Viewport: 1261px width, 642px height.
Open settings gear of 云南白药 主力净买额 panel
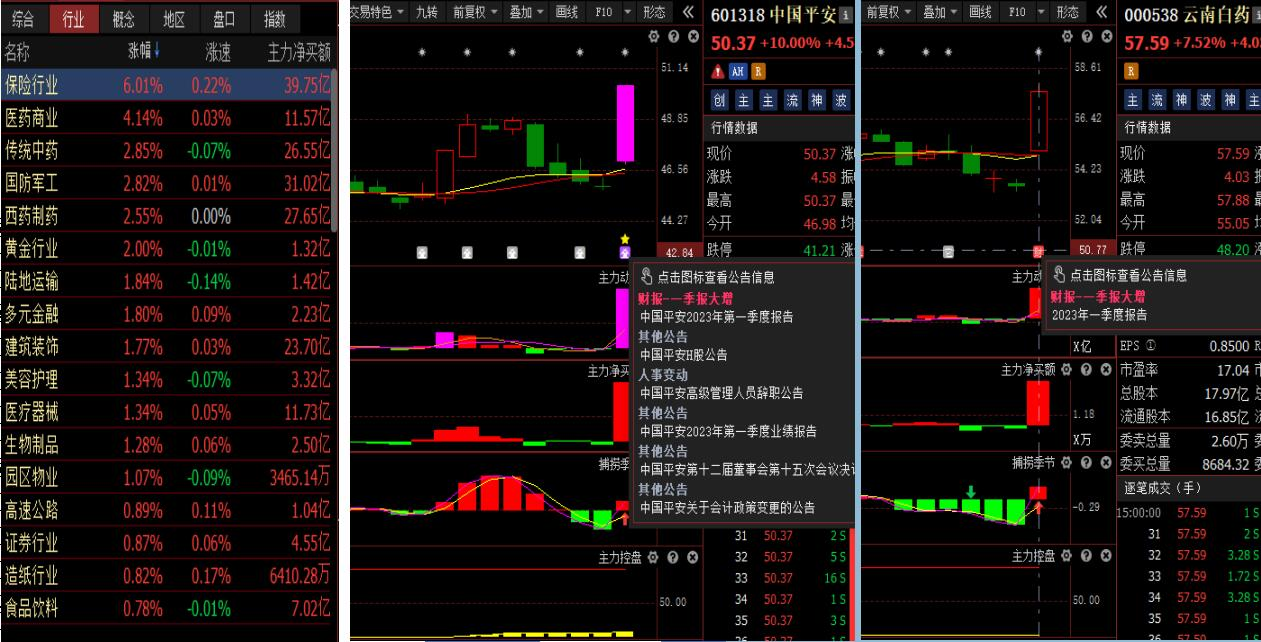(x=1069, y=370)
